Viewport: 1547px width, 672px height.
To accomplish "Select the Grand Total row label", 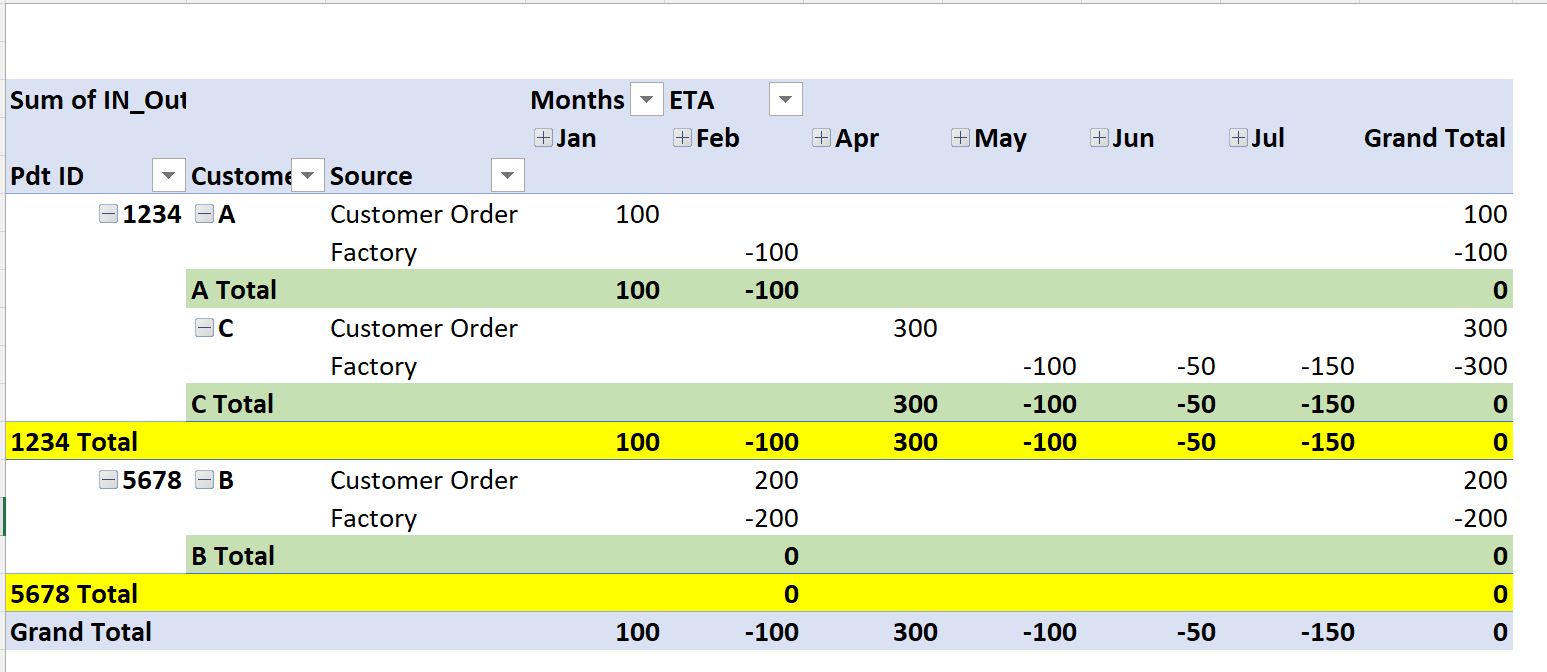I will (x=80, y=632).
